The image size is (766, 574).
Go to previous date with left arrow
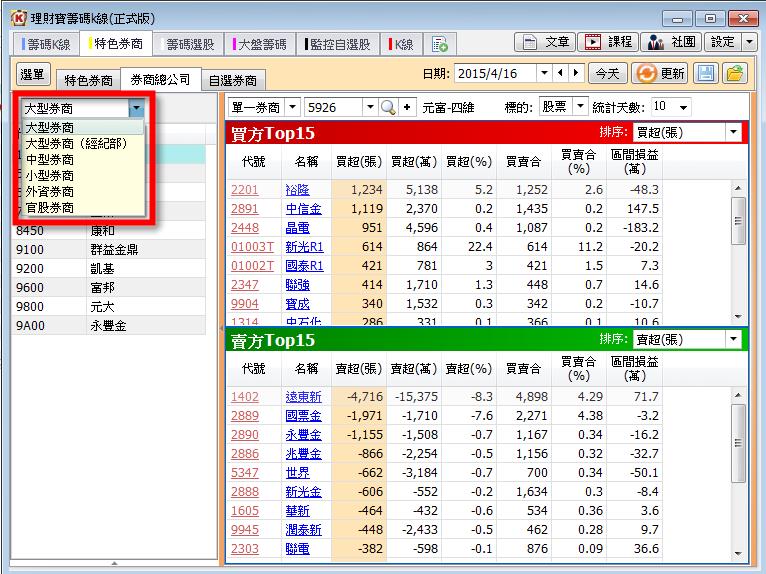(x=561, y=74)
